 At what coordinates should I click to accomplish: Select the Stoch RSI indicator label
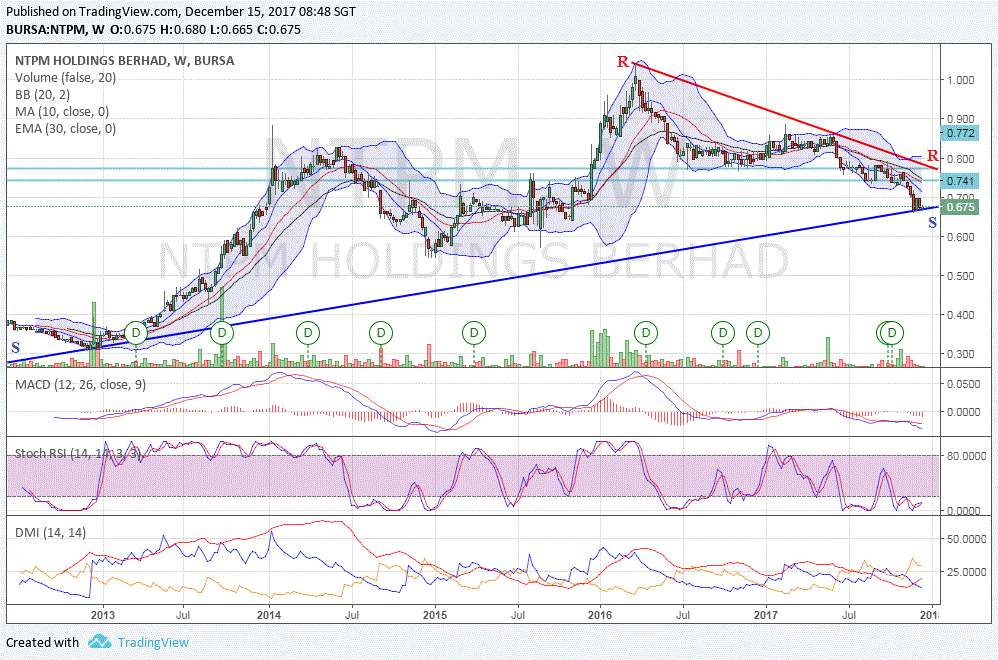click(x=78, y=453)
